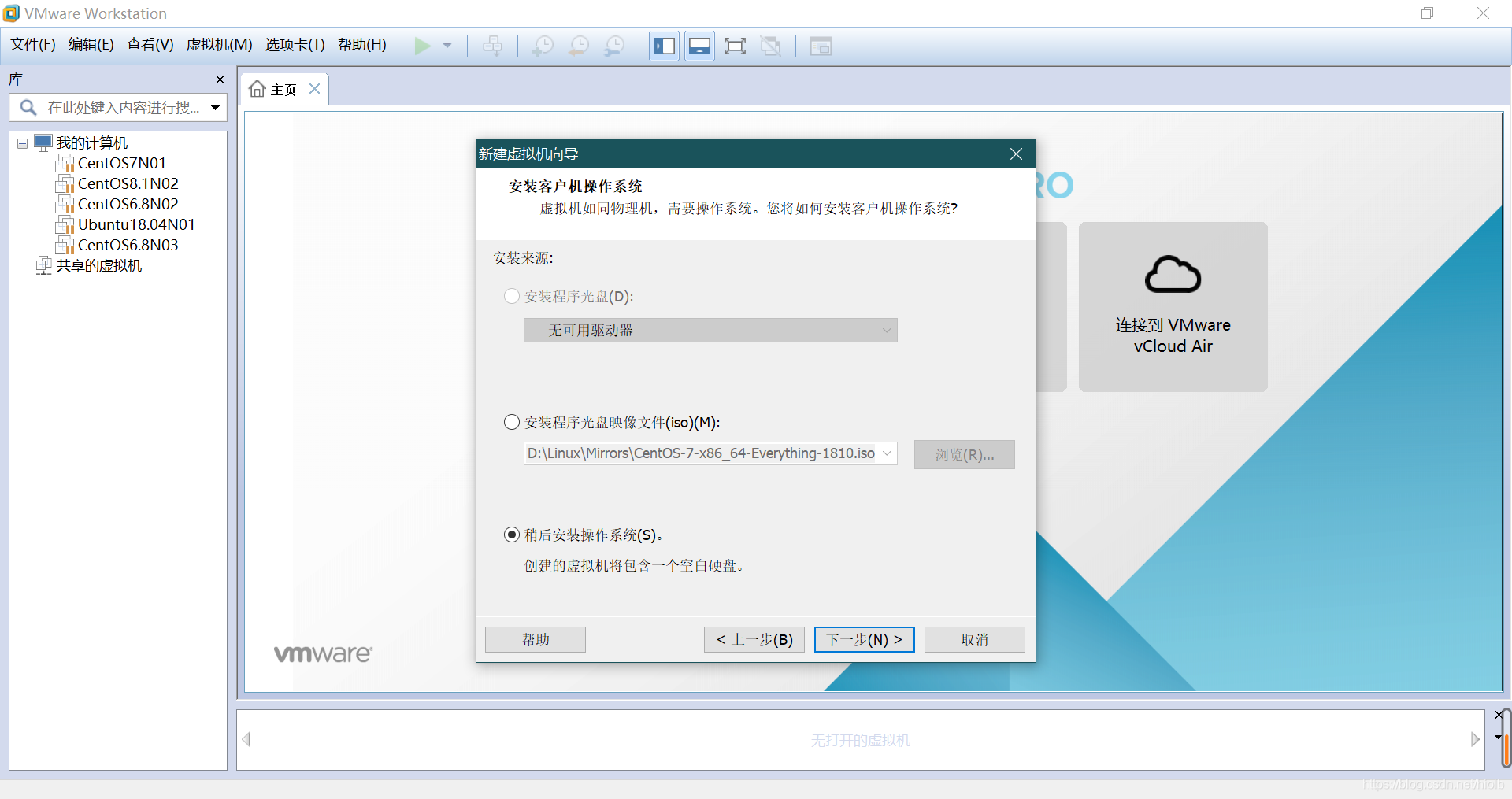Select CentOS8.1N02 in the library

pos(128,183)
